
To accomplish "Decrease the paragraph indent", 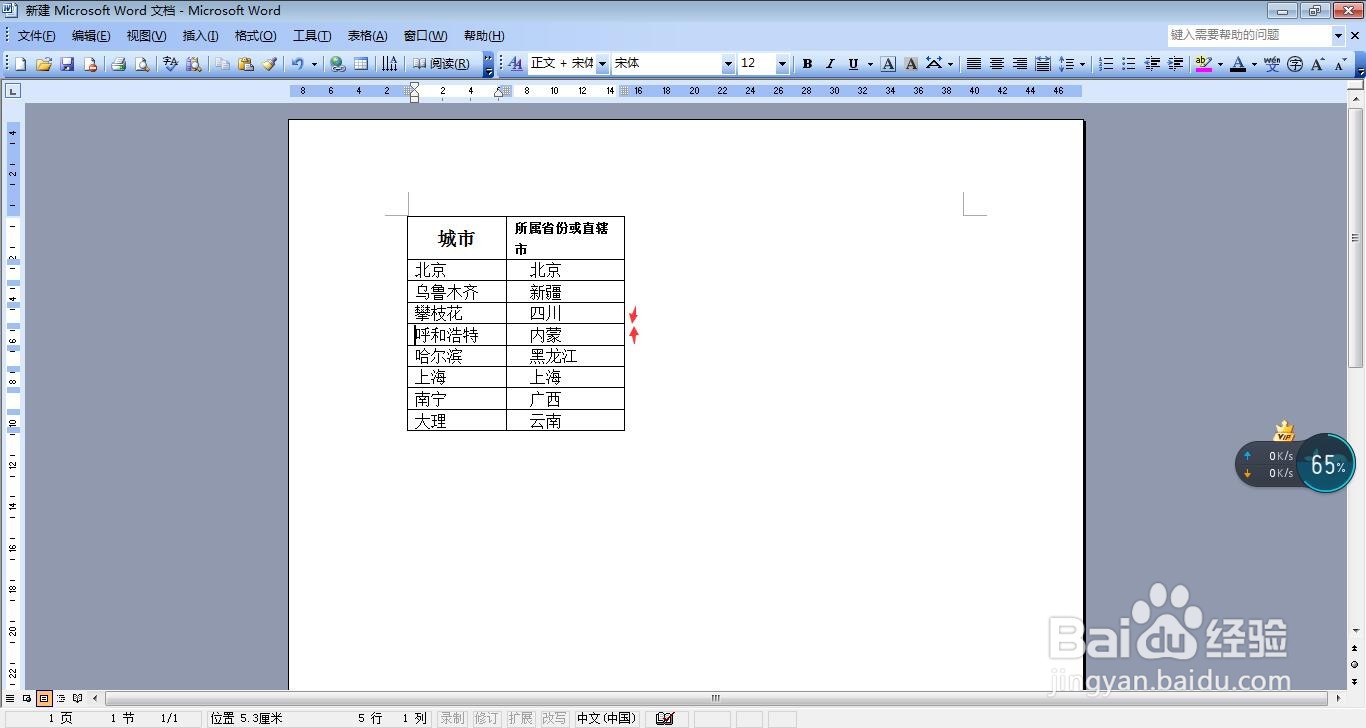I will point(1152,64).
